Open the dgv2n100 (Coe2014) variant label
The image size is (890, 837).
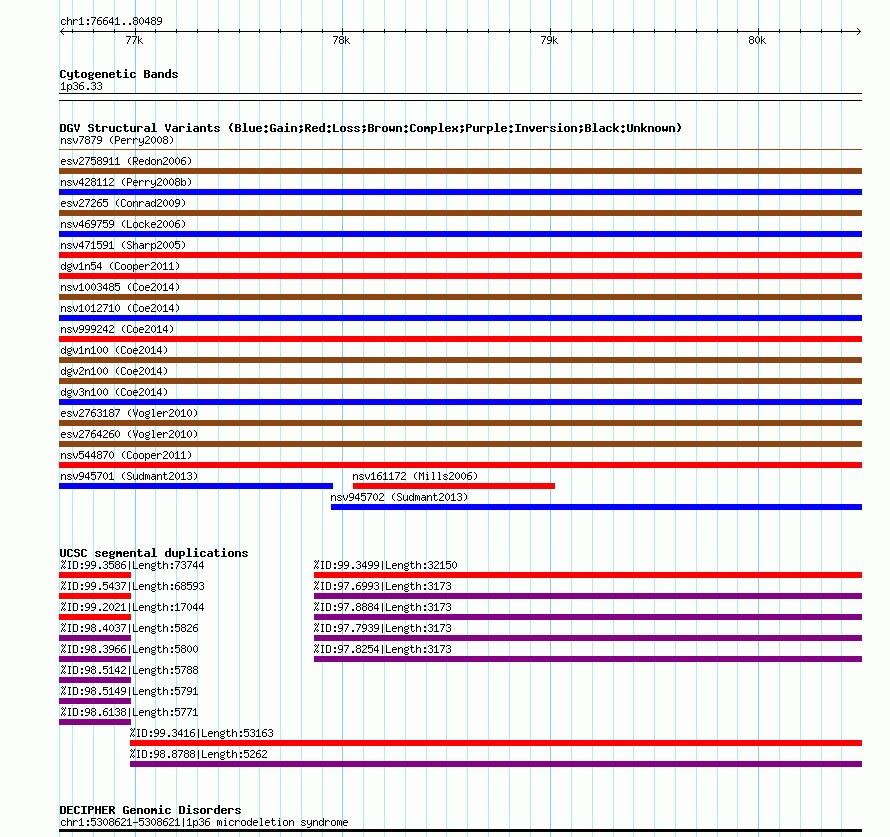click(x=114, y=371)
